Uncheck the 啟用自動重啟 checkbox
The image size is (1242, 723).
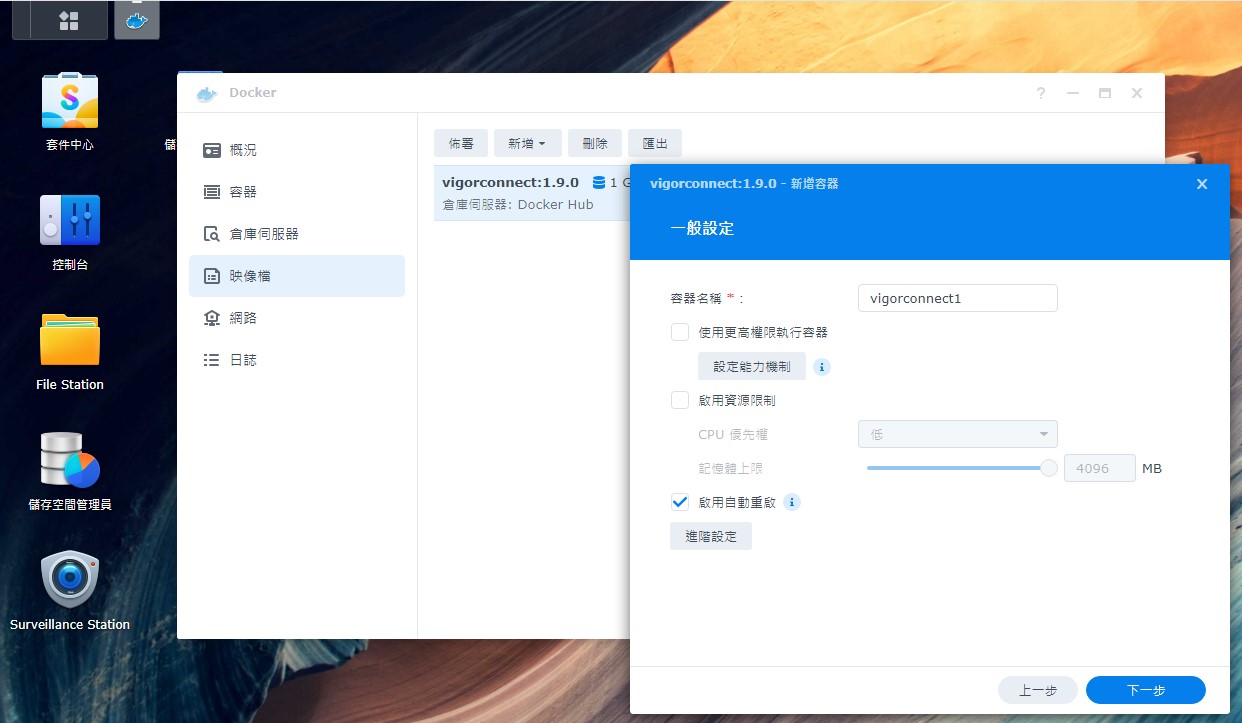tap(680, 502)
